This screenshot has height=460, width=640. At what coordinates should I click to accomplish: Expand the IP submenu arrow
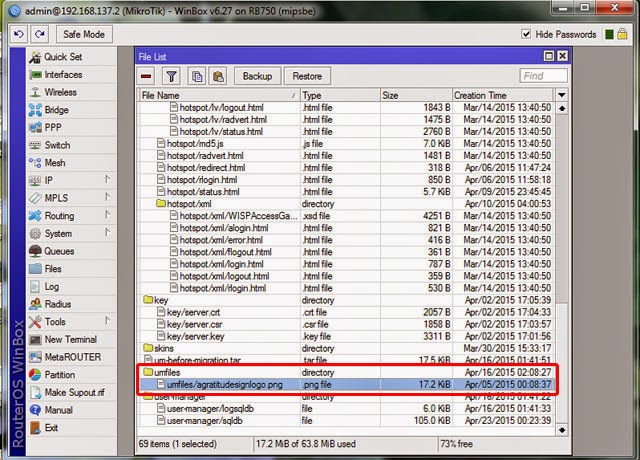point(107,179)
